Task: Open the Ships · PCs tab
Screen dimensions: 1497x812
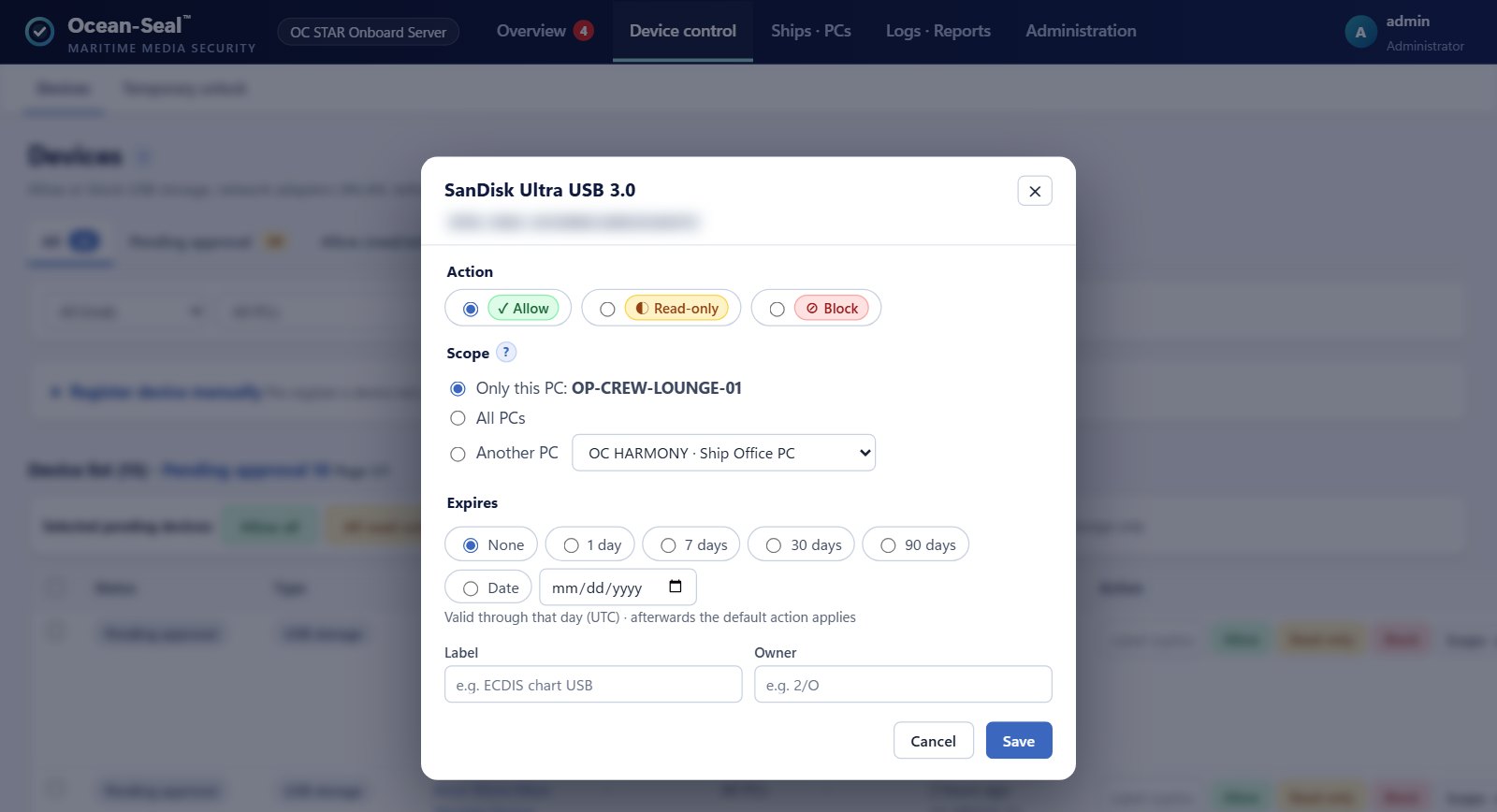Action: coord(811,31)
